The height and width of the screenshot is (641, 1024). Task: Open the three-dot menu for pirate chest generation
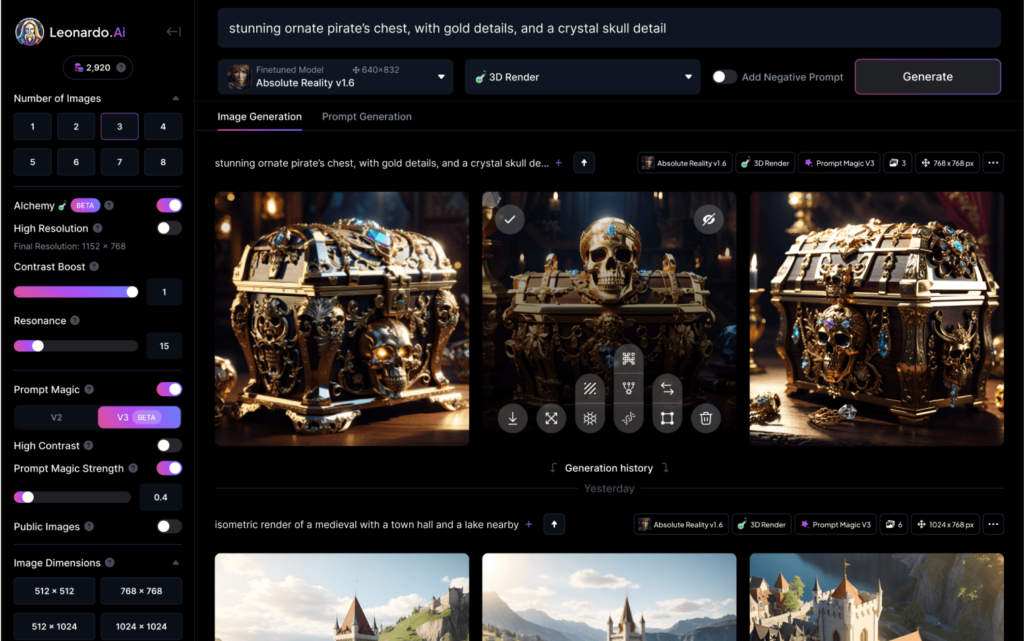click(993, 163)
